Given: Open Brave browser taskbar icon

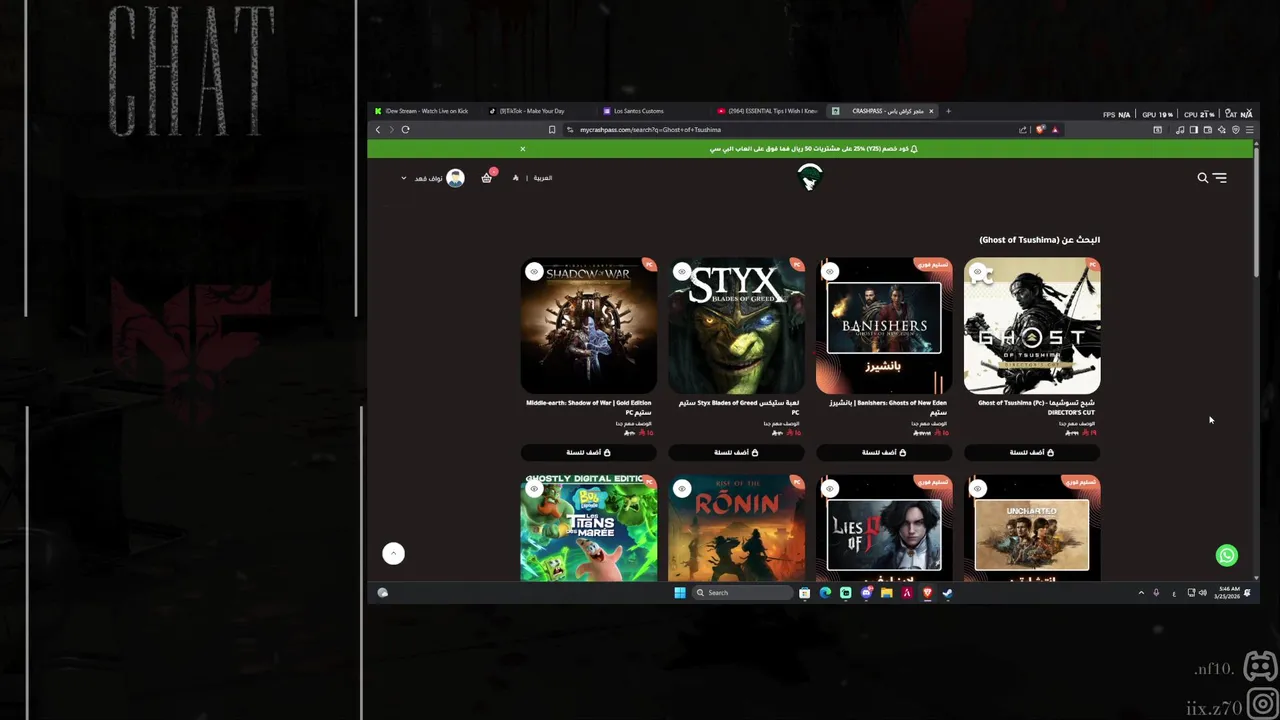Looking at the screenshot, I should (x=927, y=593).
